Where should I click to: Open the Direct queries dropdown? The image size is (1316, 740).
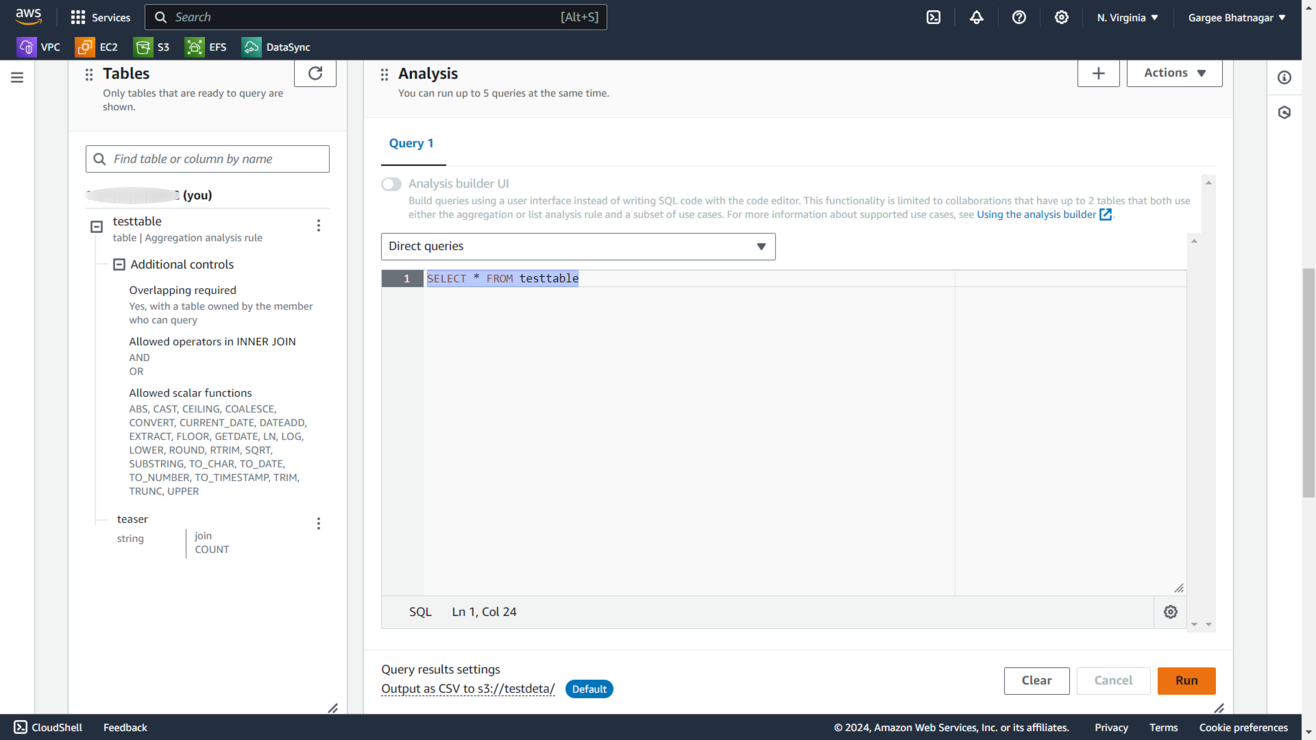(578, 247)
